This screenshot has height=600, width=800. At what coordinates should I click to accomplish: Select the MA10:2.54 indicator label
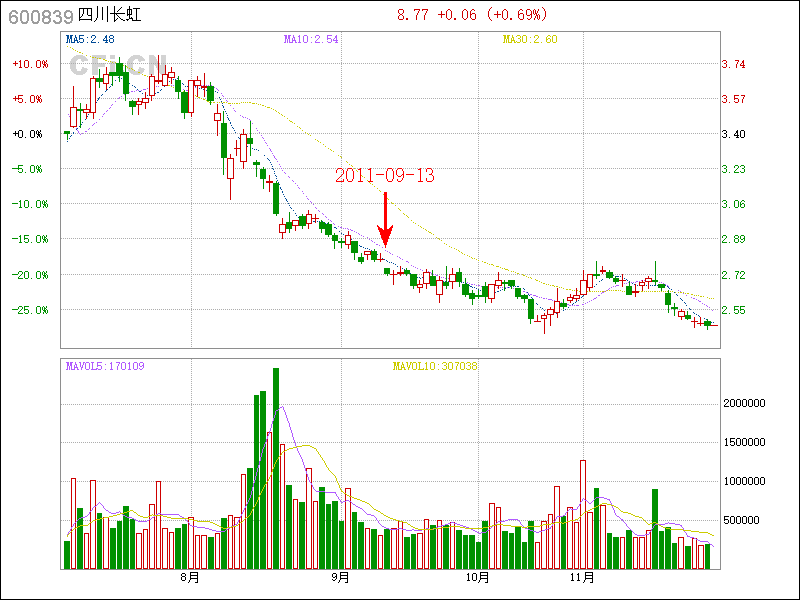[x=311, y=39]
